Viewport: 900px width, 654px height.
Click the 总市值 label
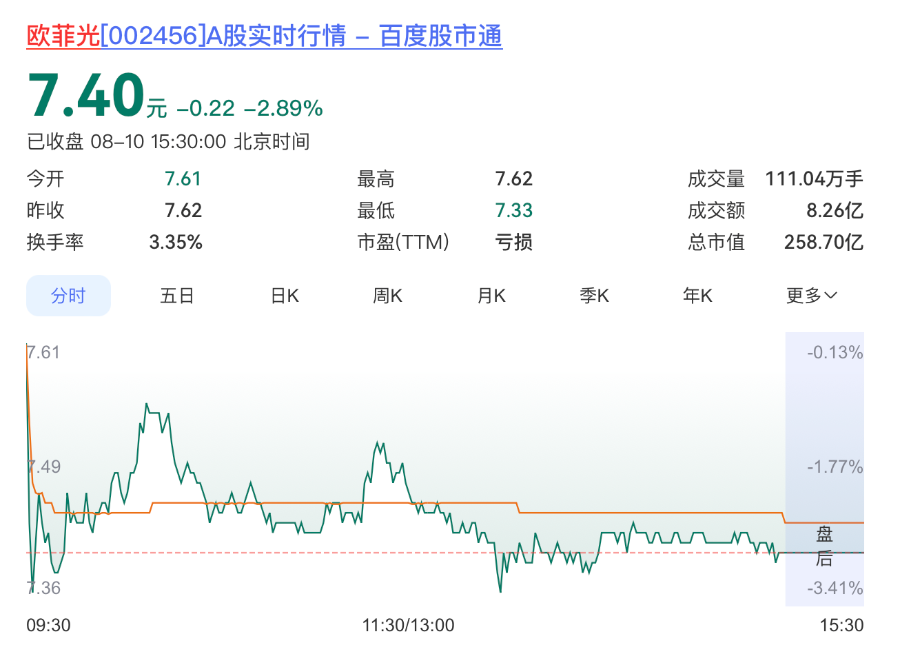716,242
